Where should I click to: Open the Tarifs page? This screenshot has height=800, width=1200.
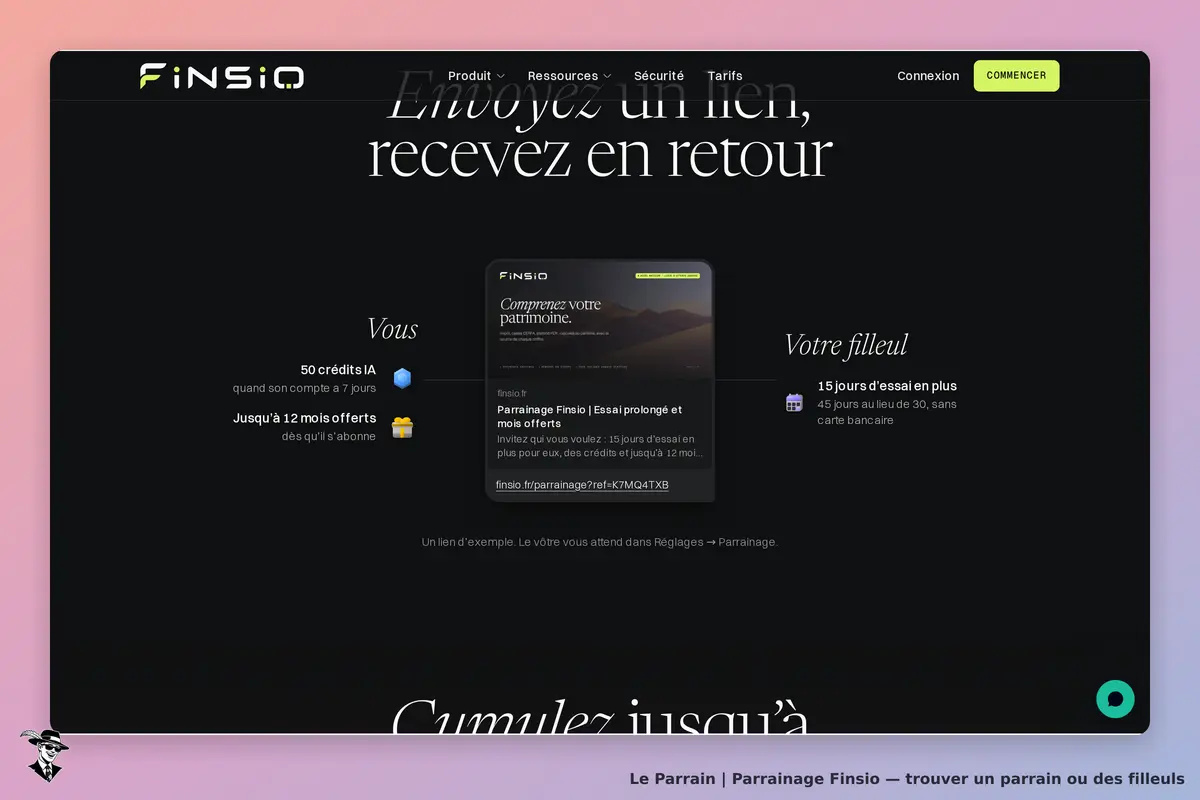(x=725, y=76)
